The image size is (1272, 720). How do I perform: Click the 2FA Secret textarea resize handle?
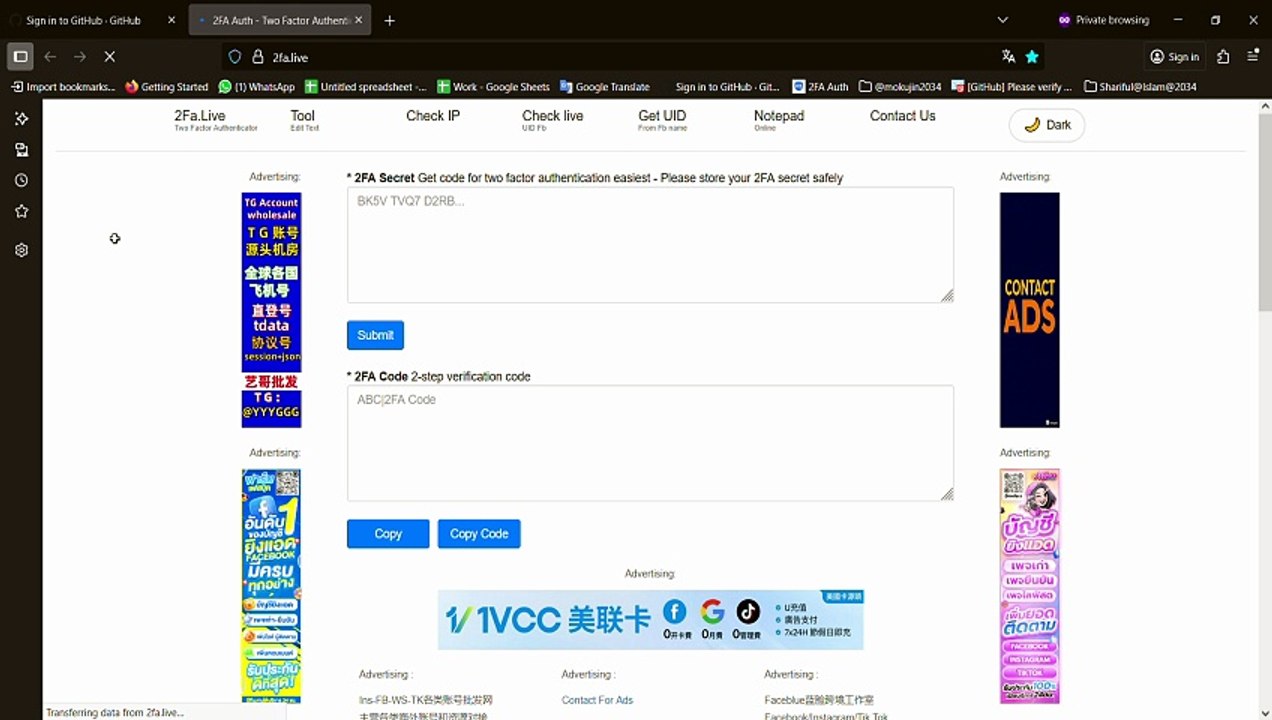pos(947,295)
